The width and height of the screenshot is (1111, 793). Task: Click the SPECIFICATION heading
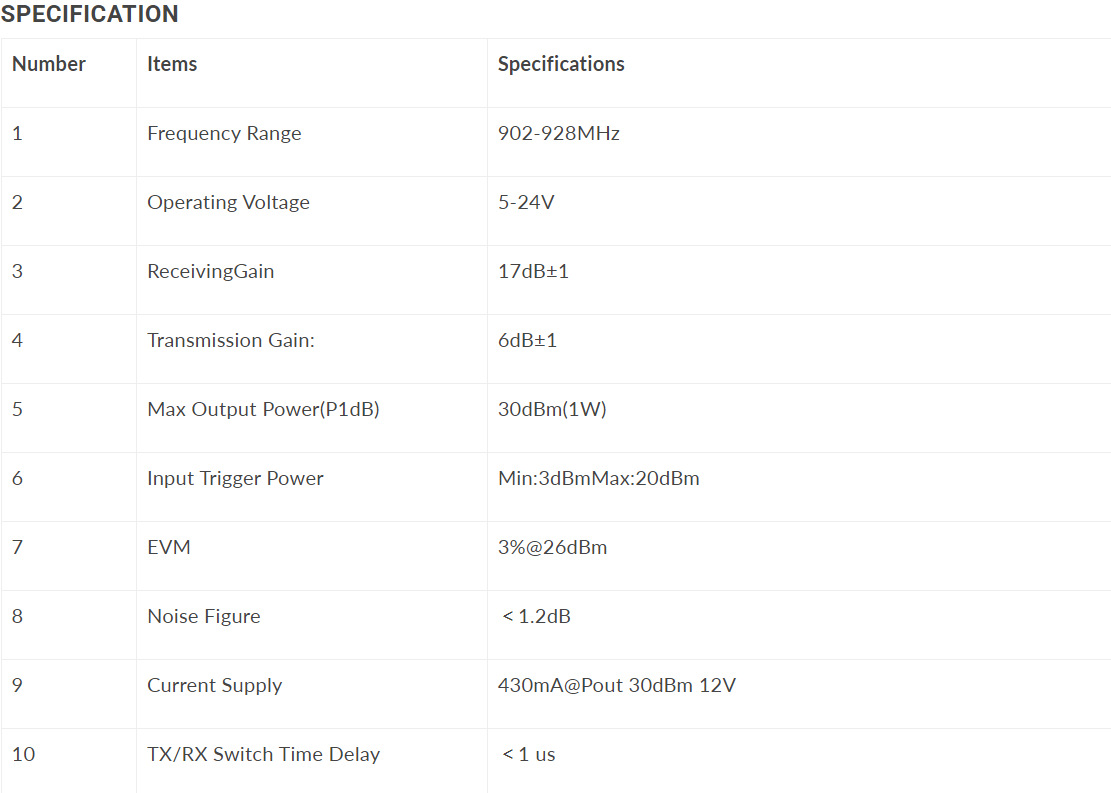pyautogui.click(x=90, y=15)
